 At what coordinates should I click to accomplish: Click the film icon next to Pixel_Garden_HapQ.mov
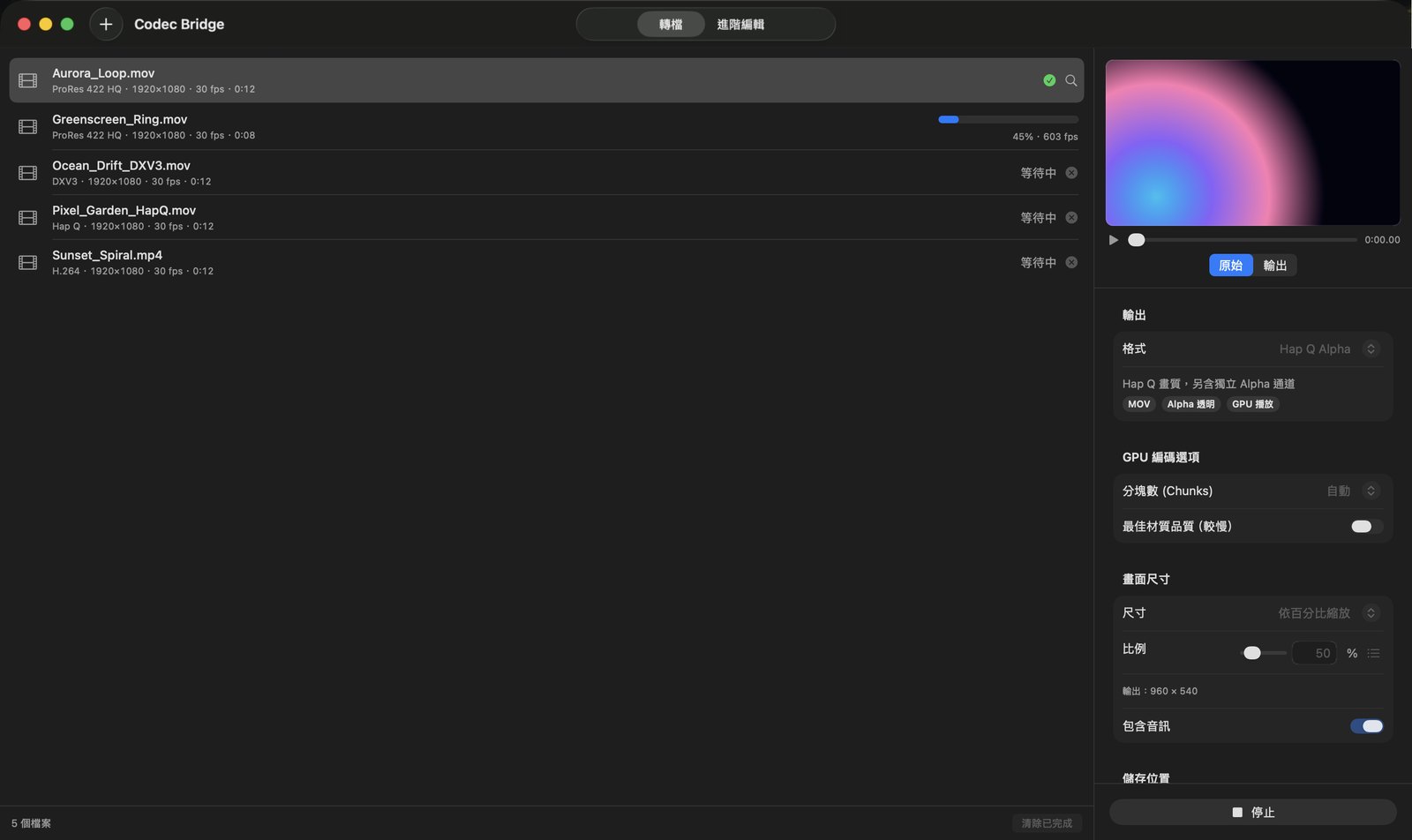[x=28, y=218]
